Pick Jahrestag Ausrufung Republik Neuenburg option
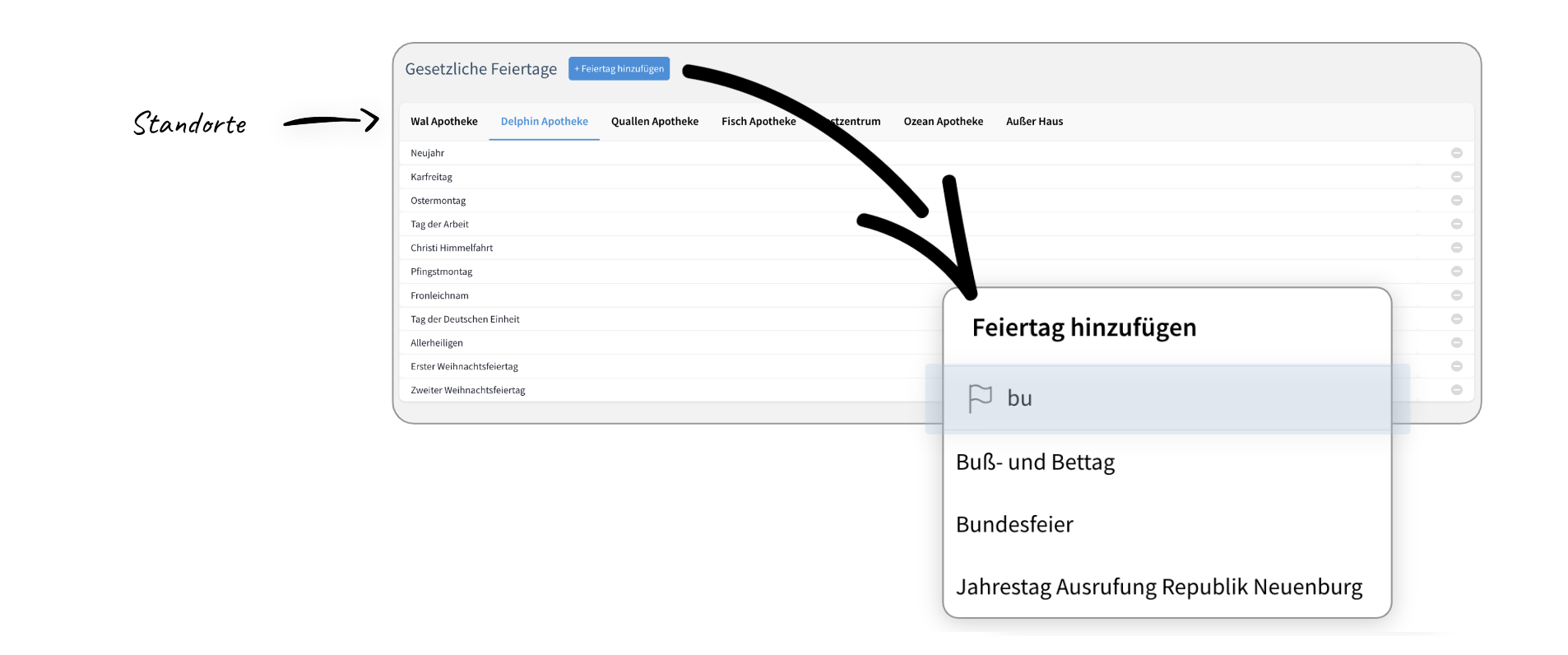This screenshot has height=655, width=1568. [x=1158, y=588]
